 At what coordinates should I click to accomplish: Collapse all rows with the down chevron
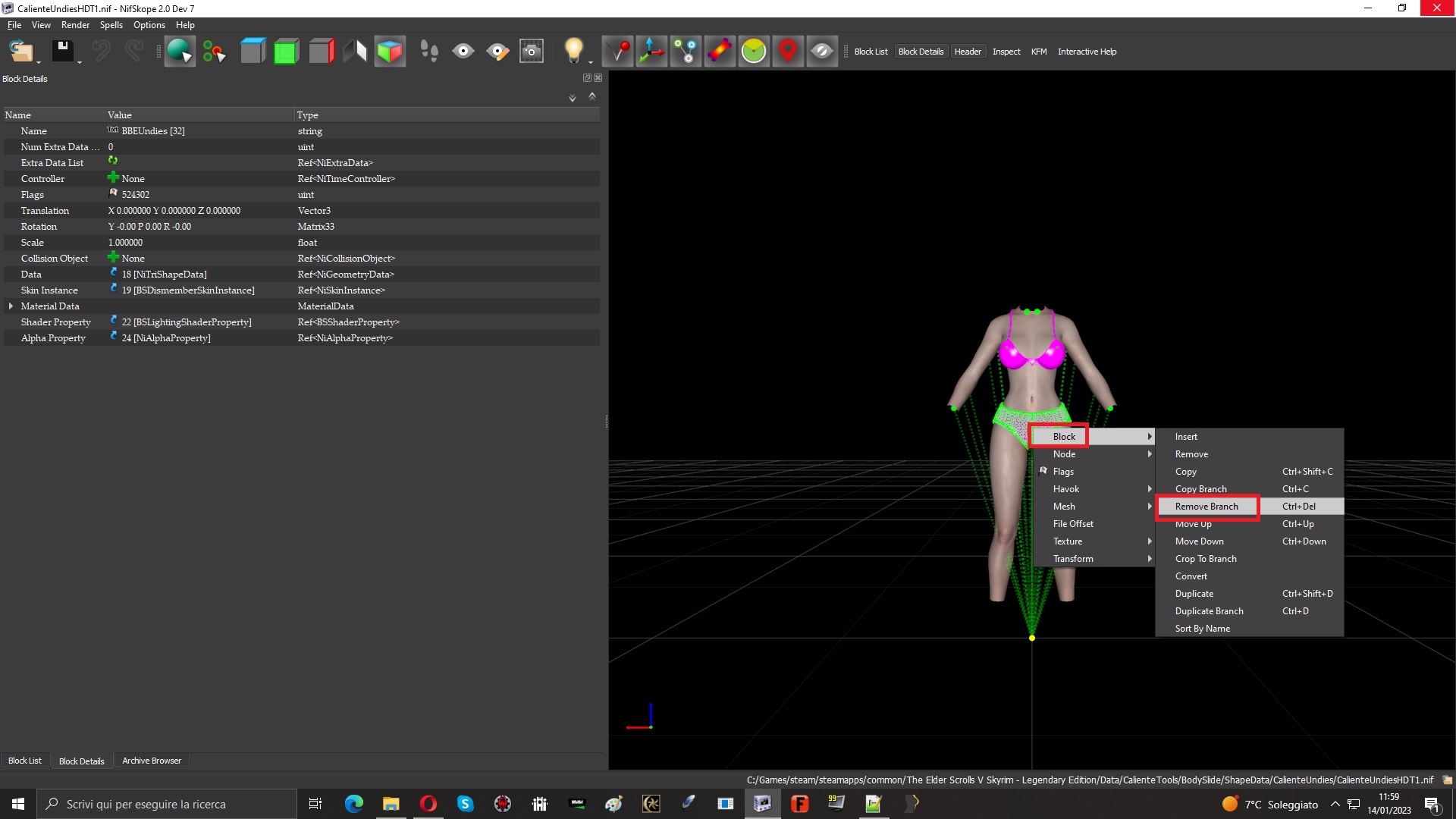(x=573, y=98)
